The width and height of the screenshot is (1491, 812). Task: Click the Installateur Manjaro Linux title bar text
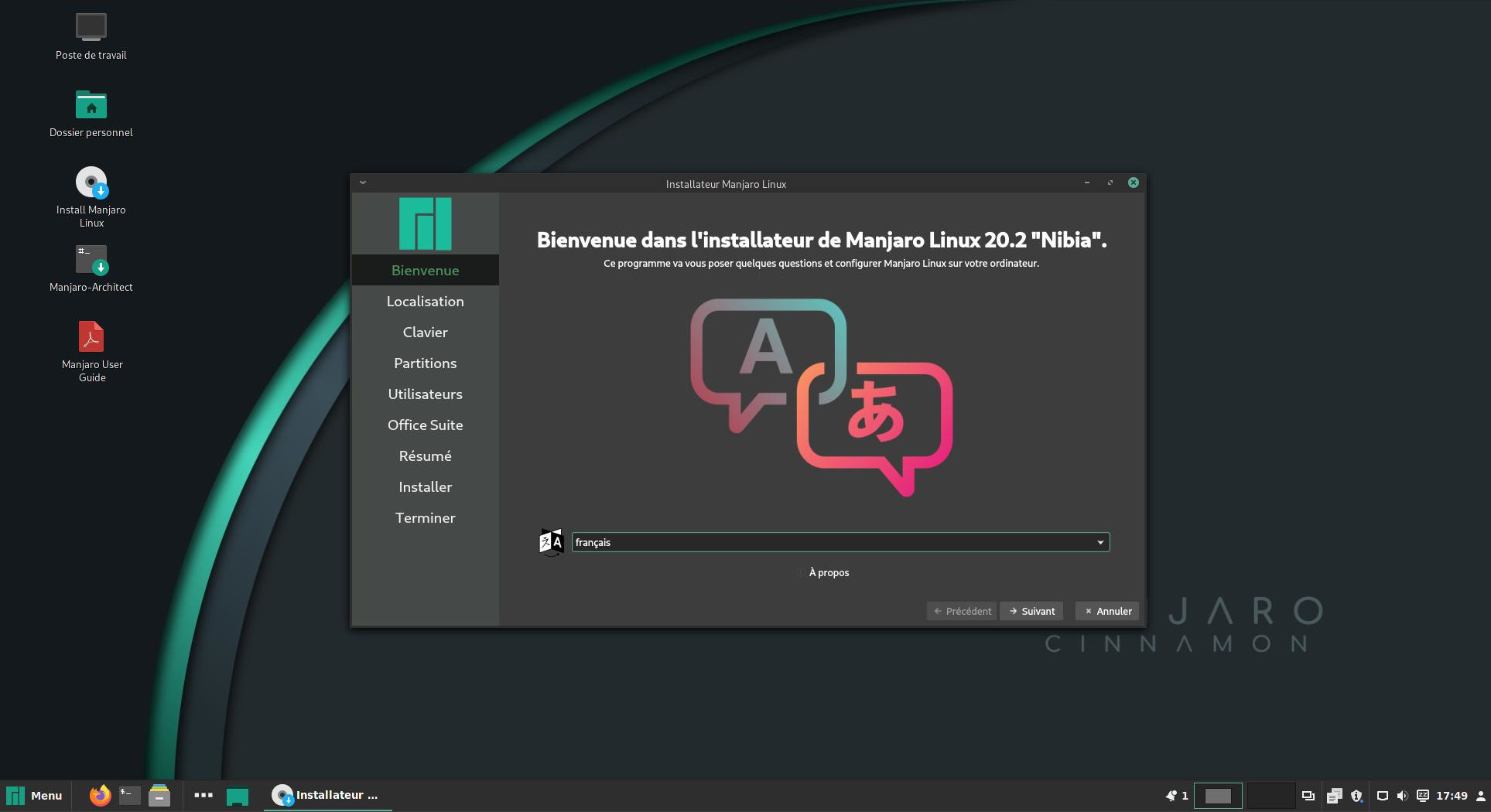(726, 184)
